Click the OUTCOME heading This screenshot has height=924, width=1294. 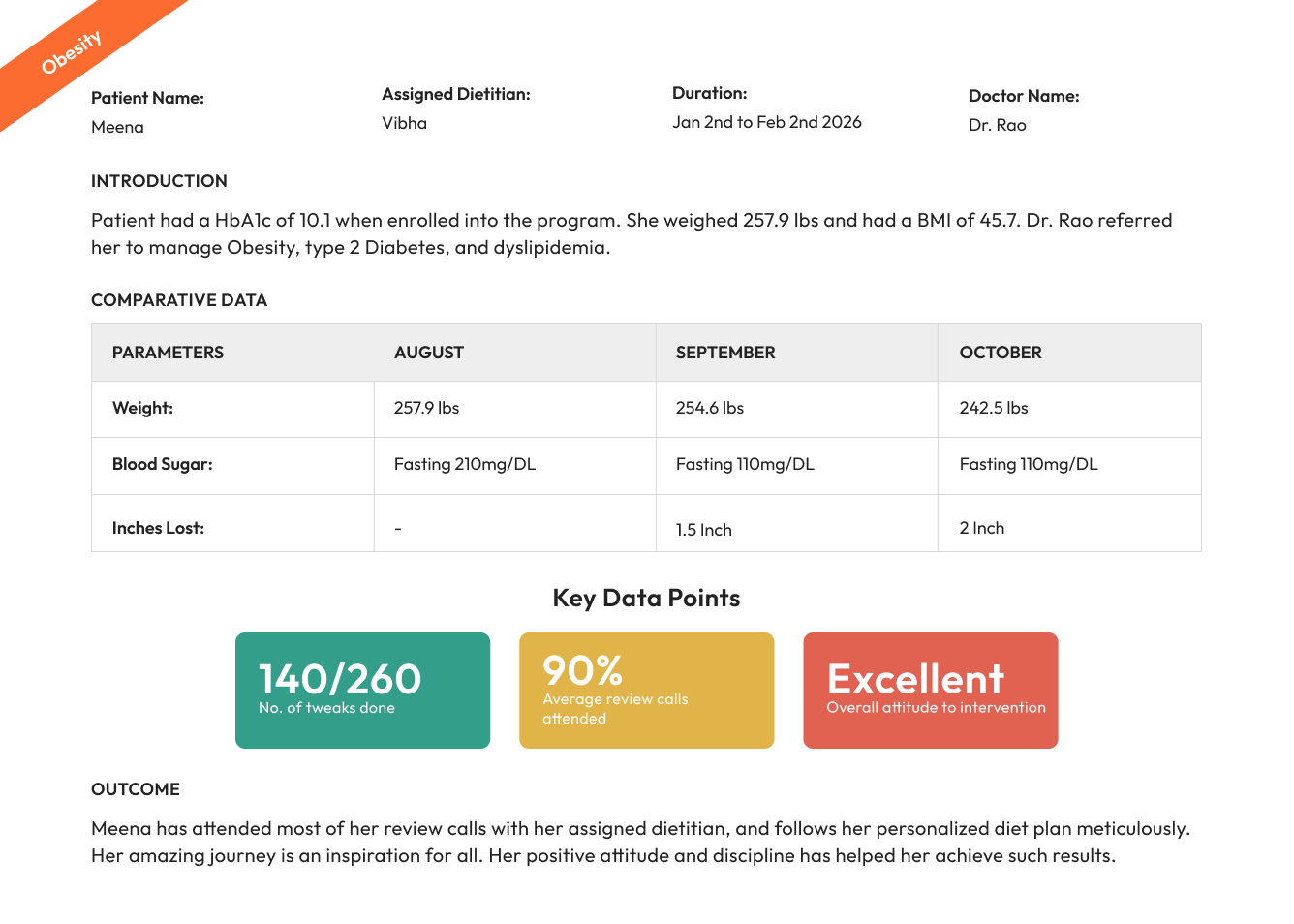click(x=136, y=789)
